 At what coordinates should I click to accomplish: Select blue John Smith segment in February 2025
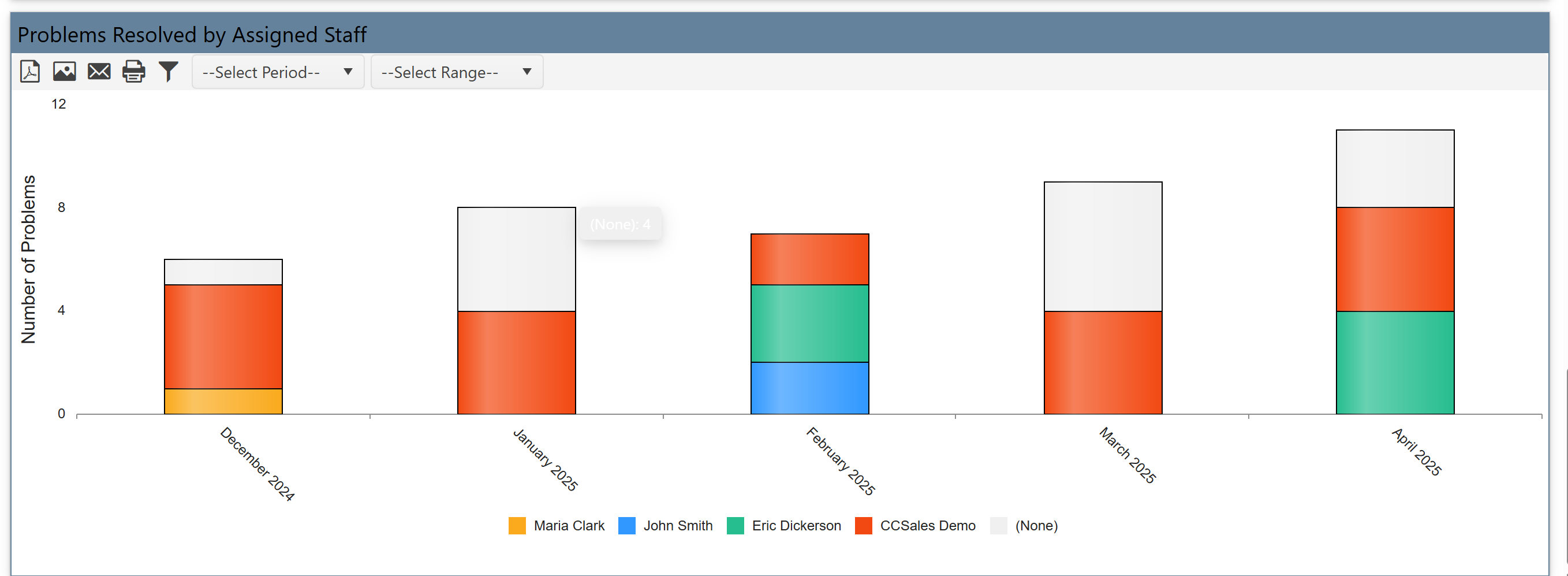point(809,388)
